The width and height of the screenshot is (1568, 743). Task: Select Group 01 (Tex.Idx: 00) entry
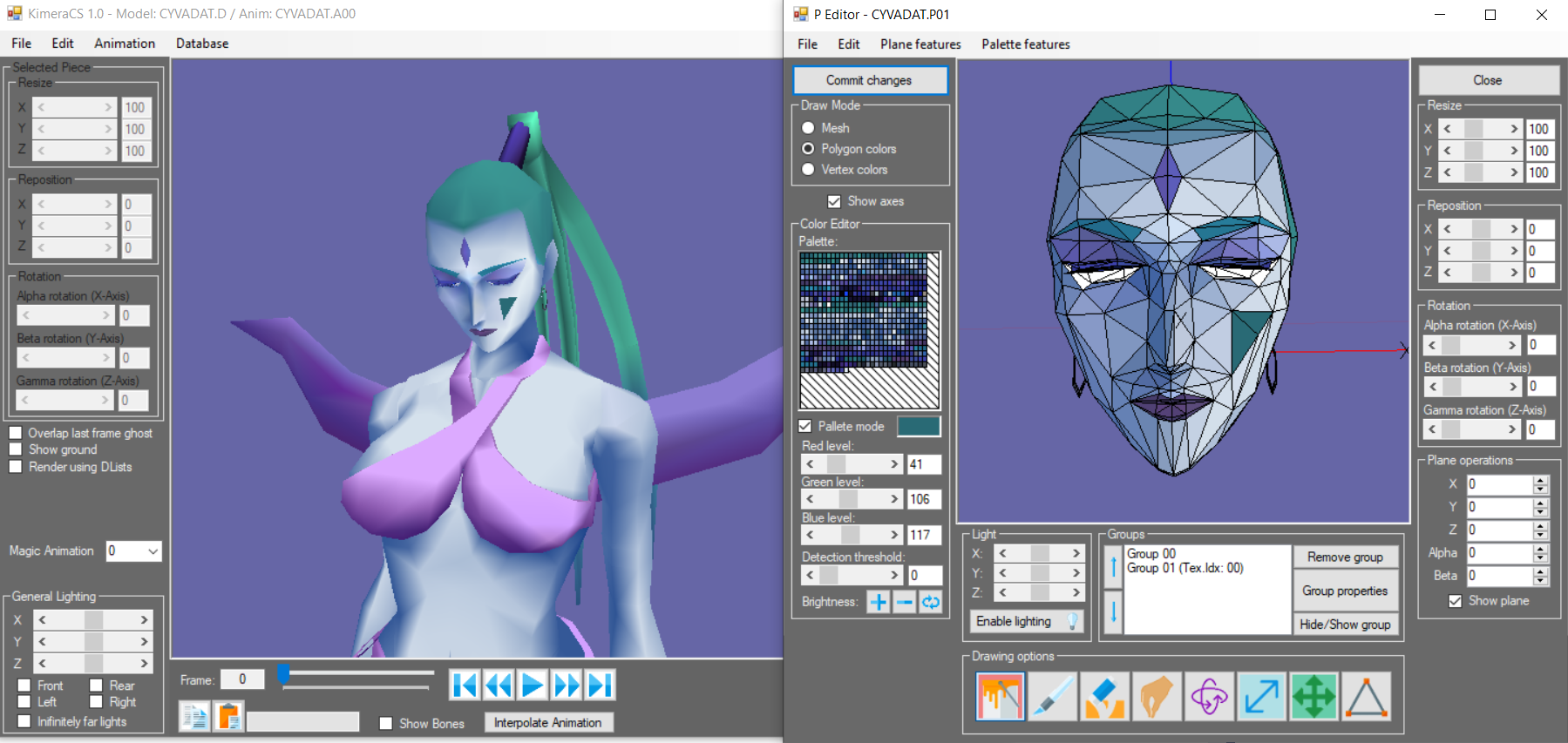pyautogui.click(x=1185, y=568)
